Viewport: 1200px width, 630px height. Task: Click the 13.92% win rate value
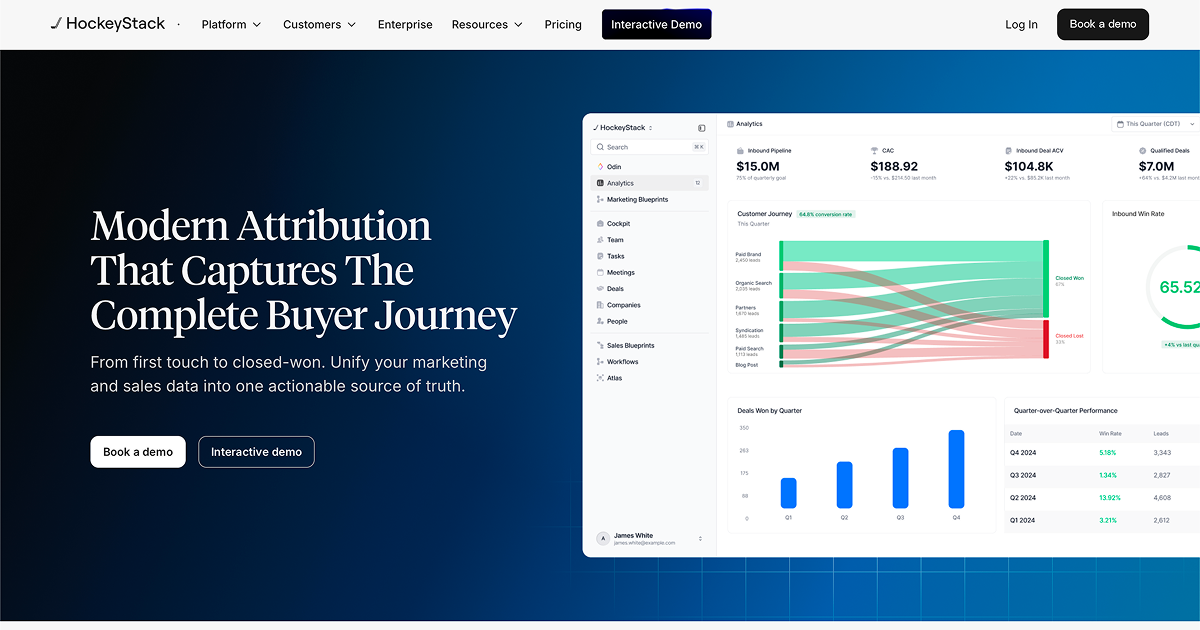1110,497
